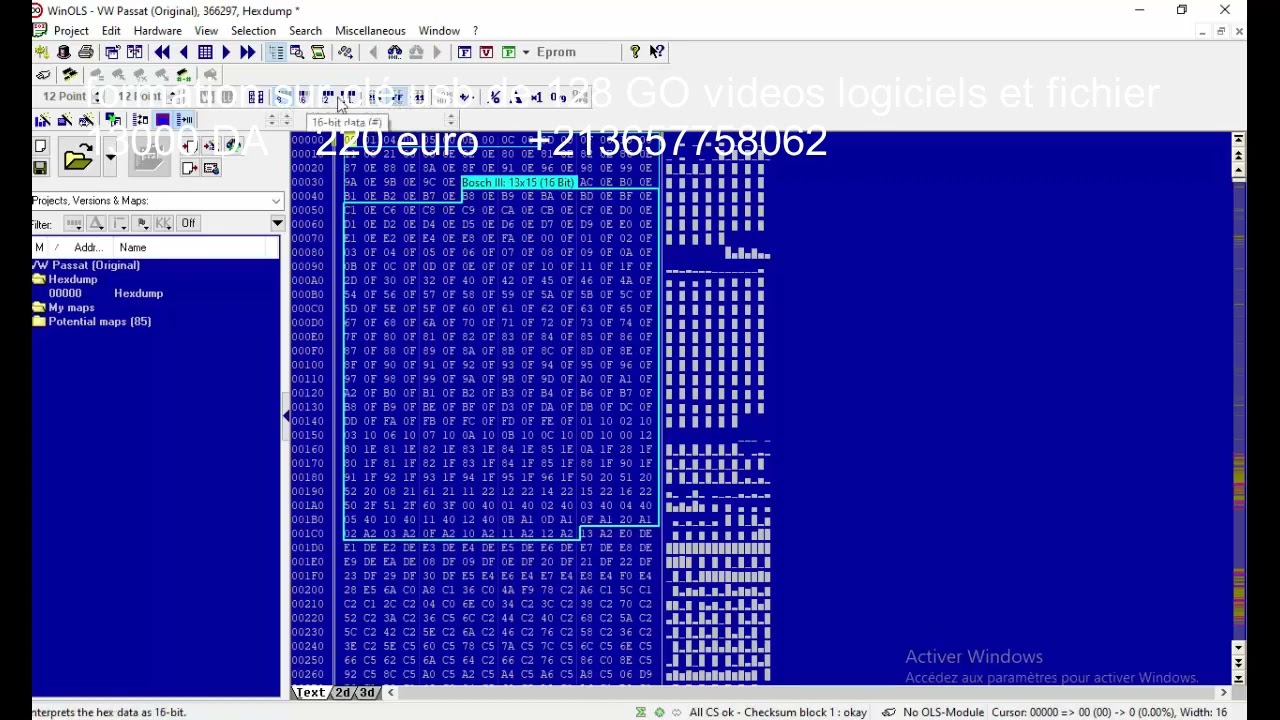Click the F window icon
The image size is (1280, 720).
465,52
